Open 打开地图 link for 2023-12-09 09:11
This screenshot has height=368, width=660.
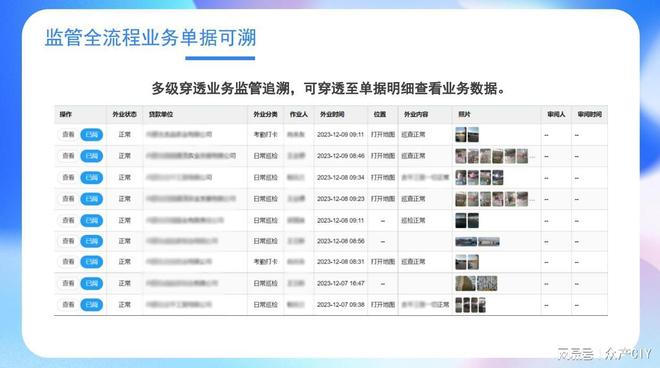(x=383, y=135)
